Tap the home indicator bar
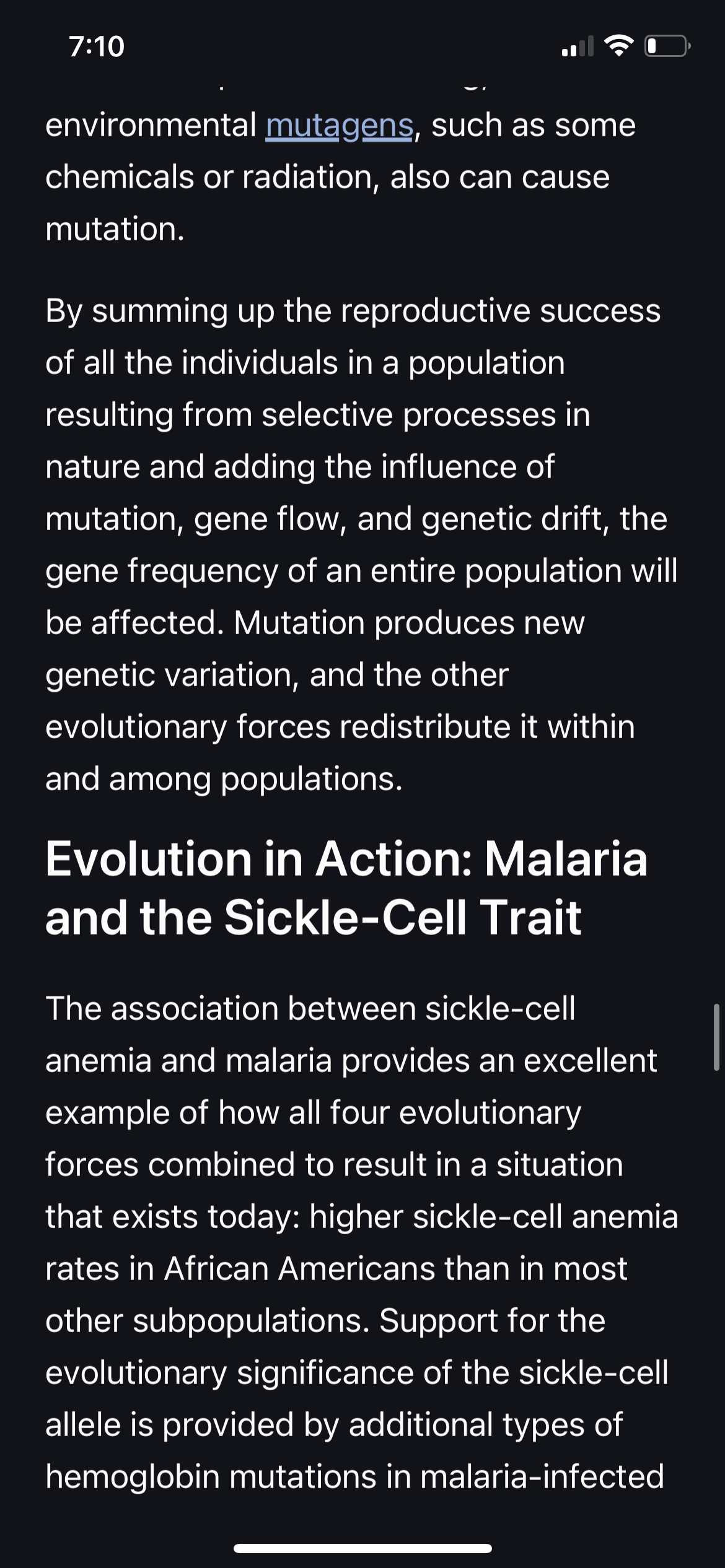The width and height of the screenshot is (725, 1568). [362, 1548]
